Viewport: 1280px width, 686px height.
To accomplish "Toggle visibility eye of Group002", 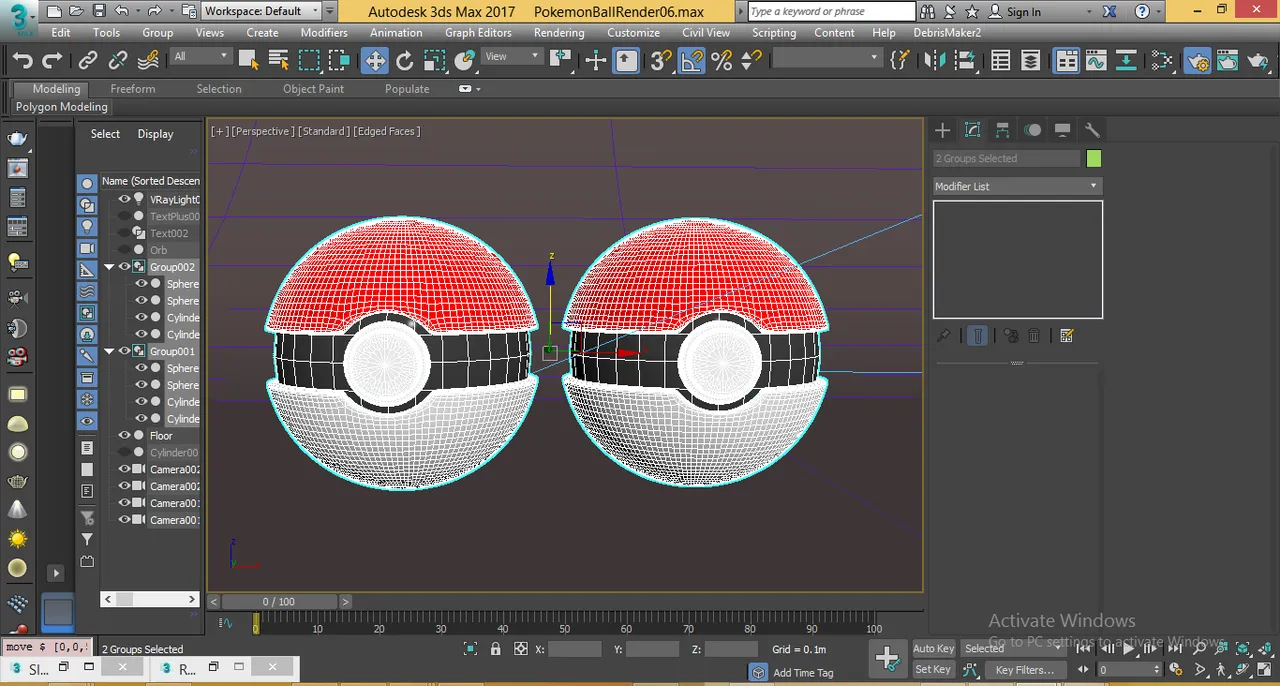I will 125,267.
